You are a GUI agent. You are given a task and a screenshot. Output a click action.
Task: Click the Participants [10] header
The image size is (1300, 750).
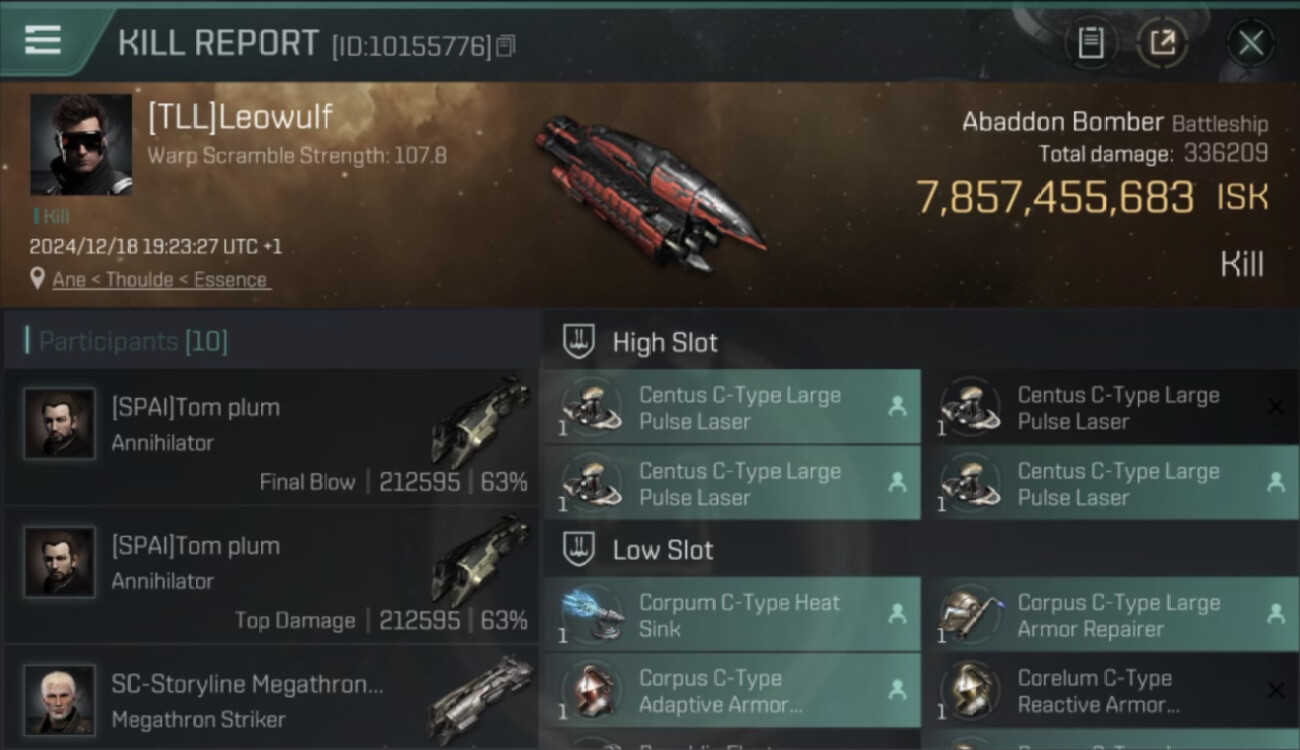point(133,342)
